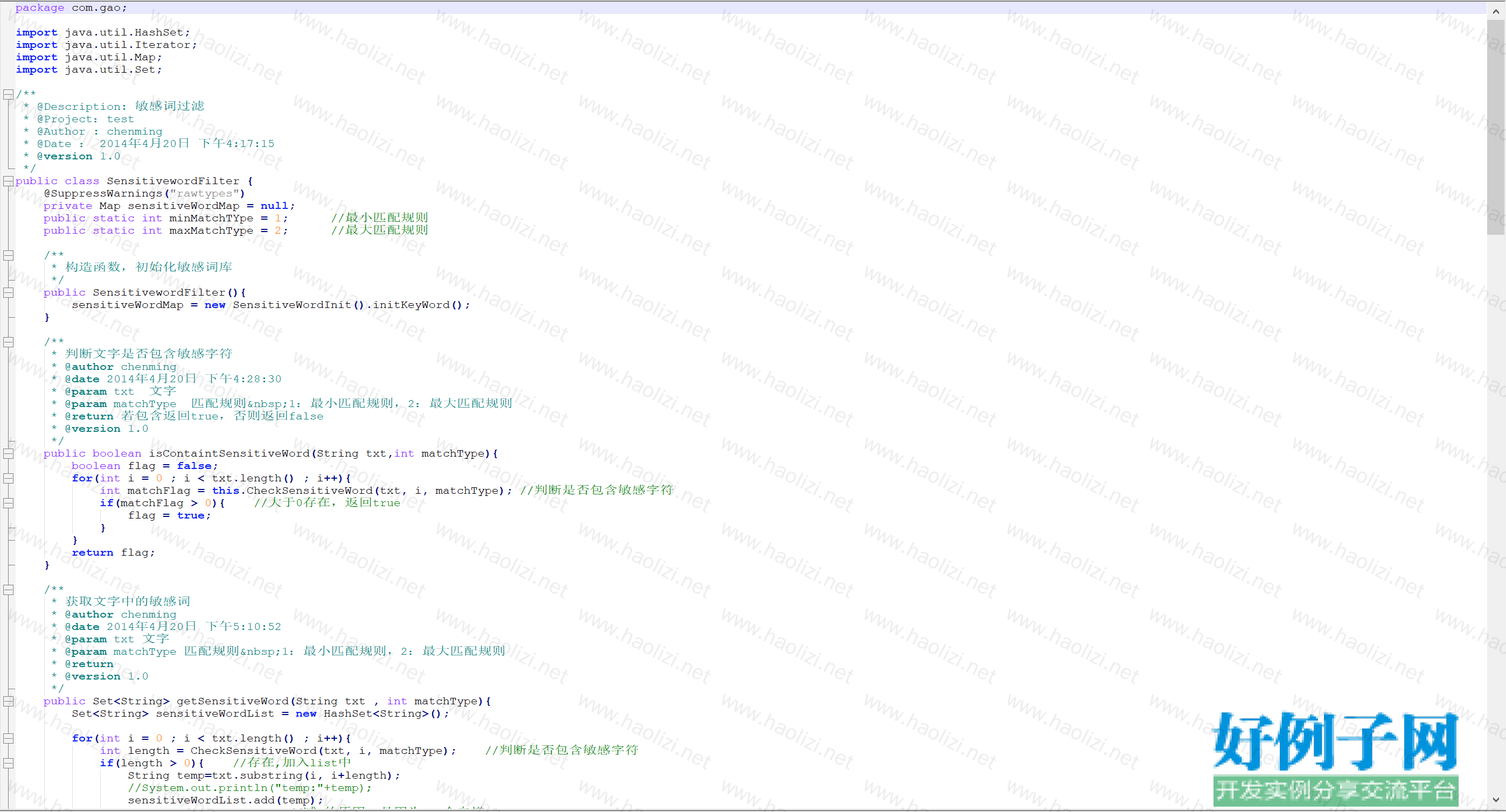This screenshot has height=812, width=1506.
Task: Place cursor on package com.gao line
Action: click(x=70, y=8)
